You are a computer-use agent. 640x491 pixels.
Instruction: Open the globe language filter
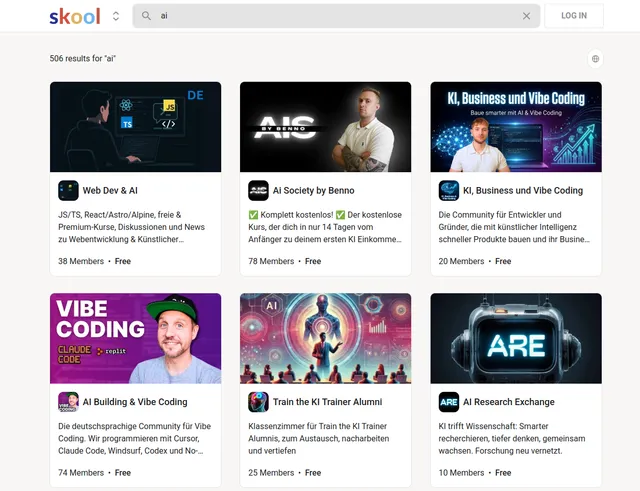point(595,59)
